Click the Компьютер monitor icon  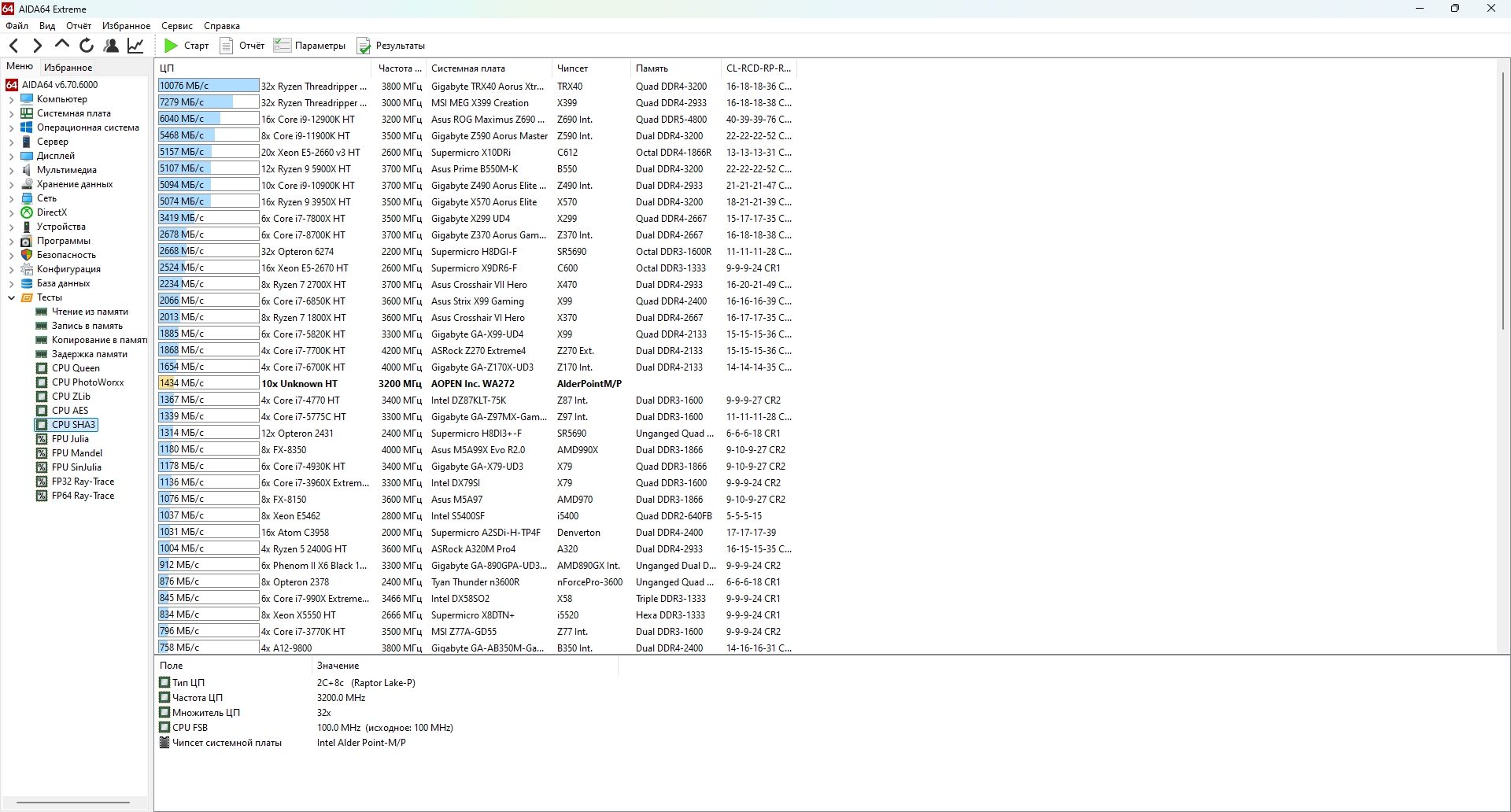pos(27,99)
